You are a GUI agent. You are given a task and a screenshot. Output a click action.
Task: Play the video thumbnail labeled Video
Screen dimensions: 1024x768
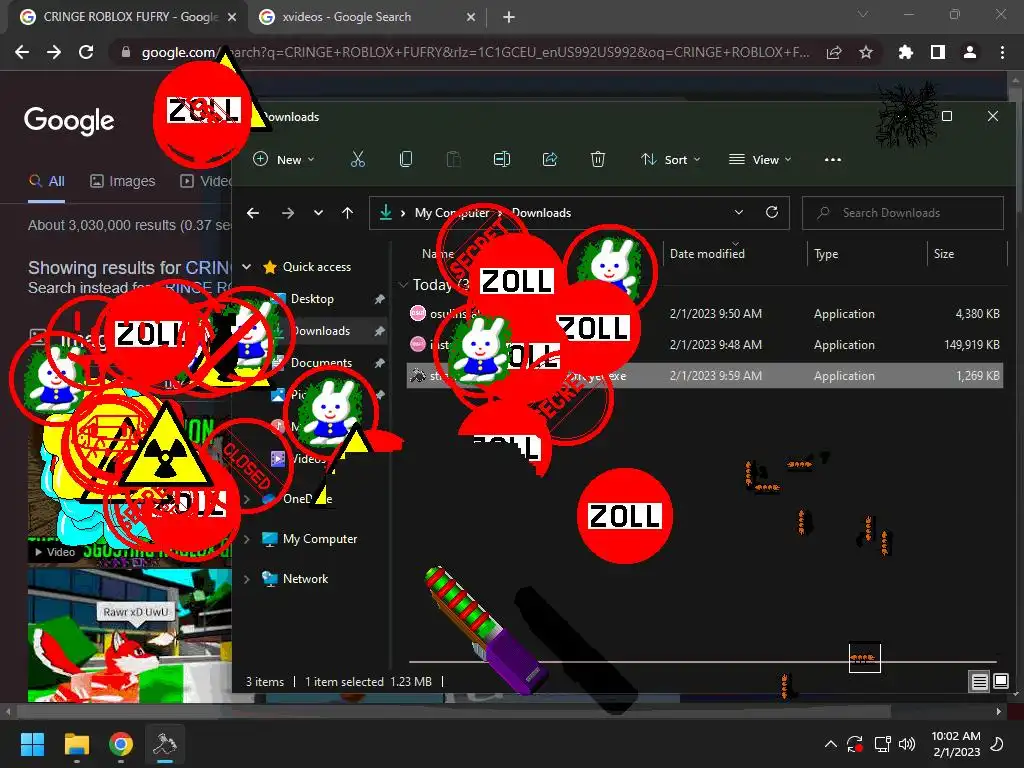[x=56, y=552]
